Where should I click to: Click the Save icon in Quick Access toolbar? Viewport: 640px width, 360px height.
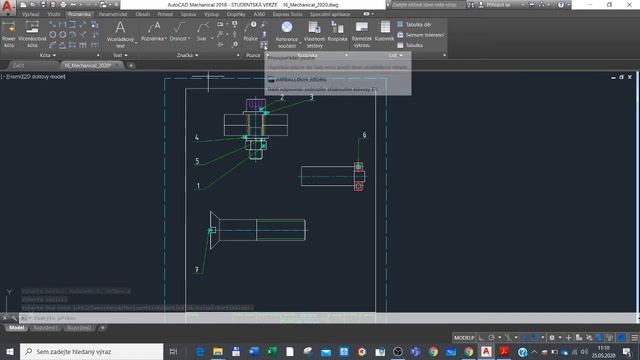point(43,5)
